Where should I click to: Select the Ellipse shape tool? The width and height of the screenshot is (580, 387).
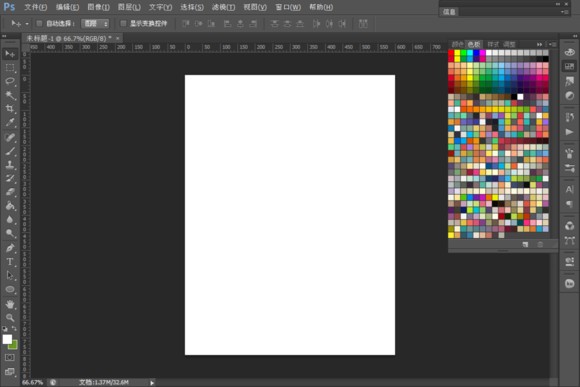(x=10, y=289)
